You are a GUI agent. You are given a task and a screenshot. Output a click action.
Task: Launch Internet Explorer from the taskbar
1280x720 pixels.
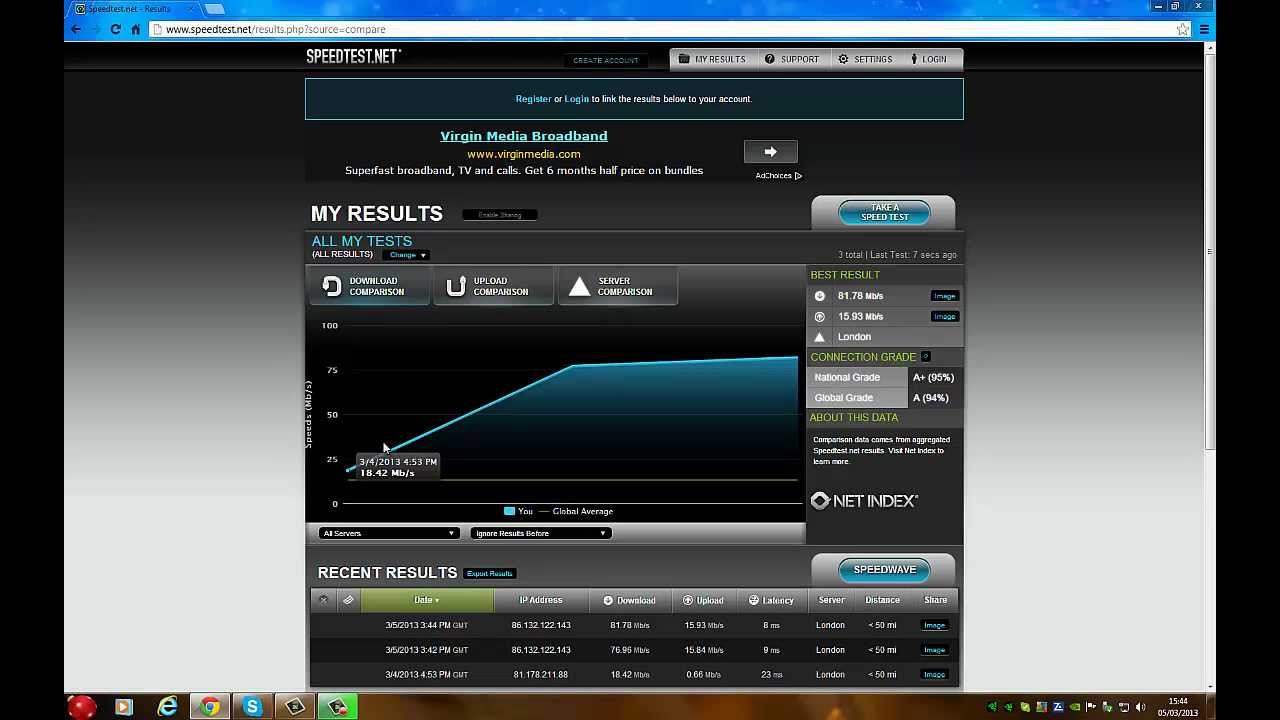(x=167, y=707)
